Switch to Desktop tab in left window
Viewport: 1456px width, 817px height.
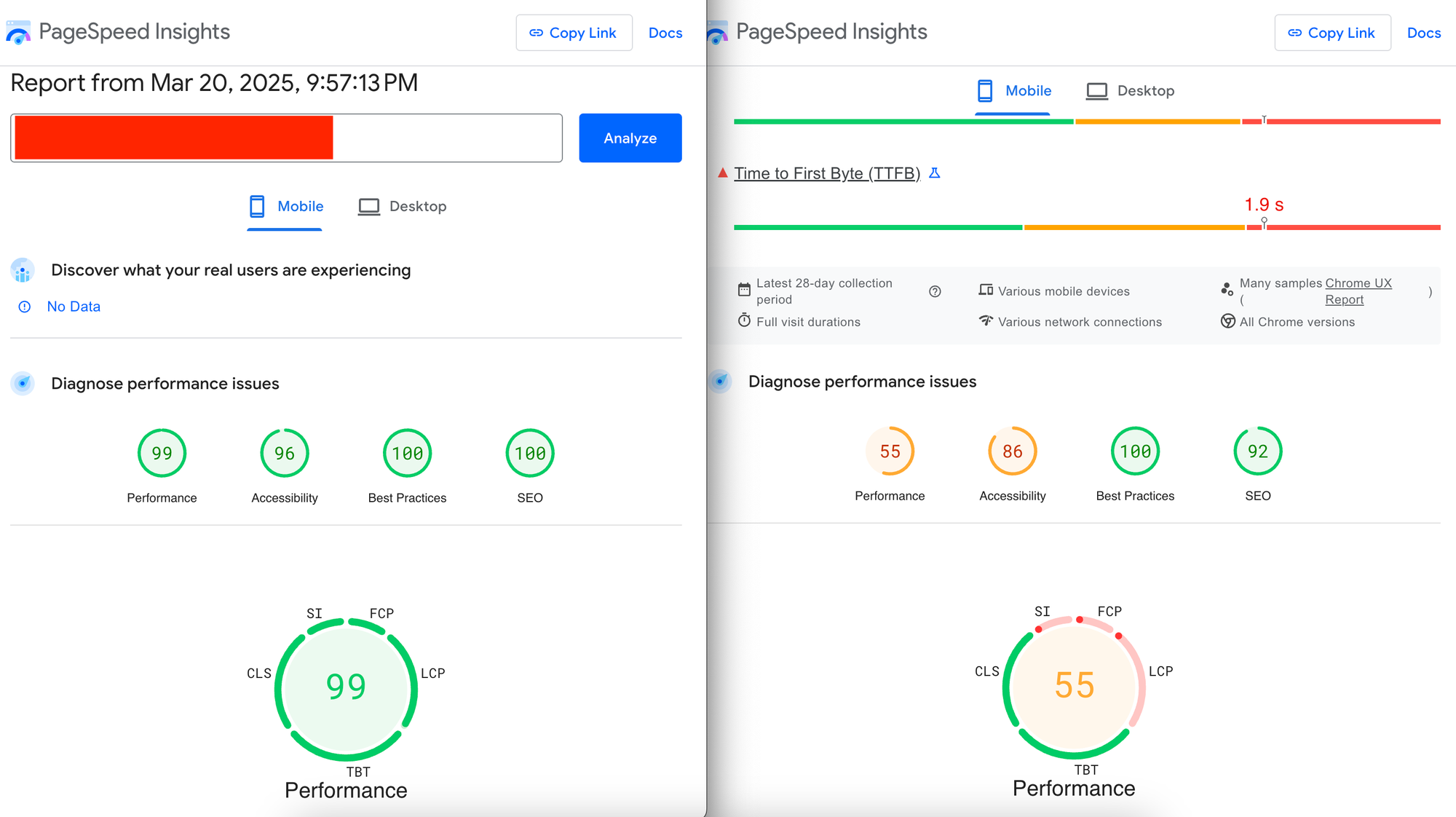(x=403, y=207)
